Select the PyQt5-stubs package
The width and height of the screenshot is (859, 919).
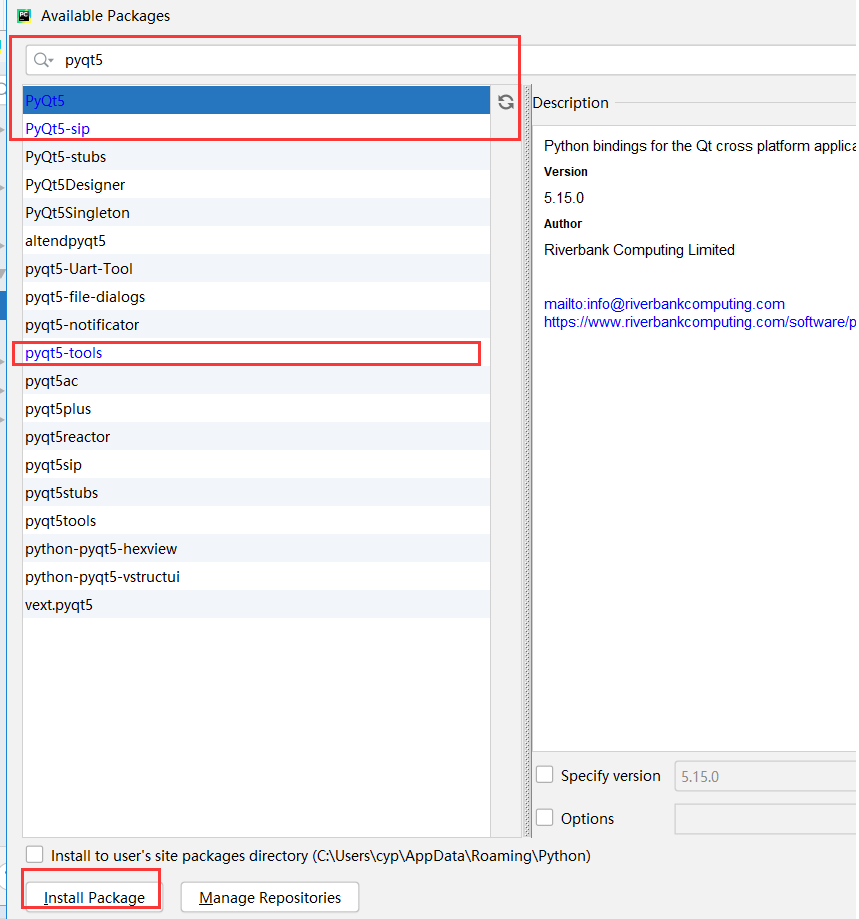[x=257, y=156]
